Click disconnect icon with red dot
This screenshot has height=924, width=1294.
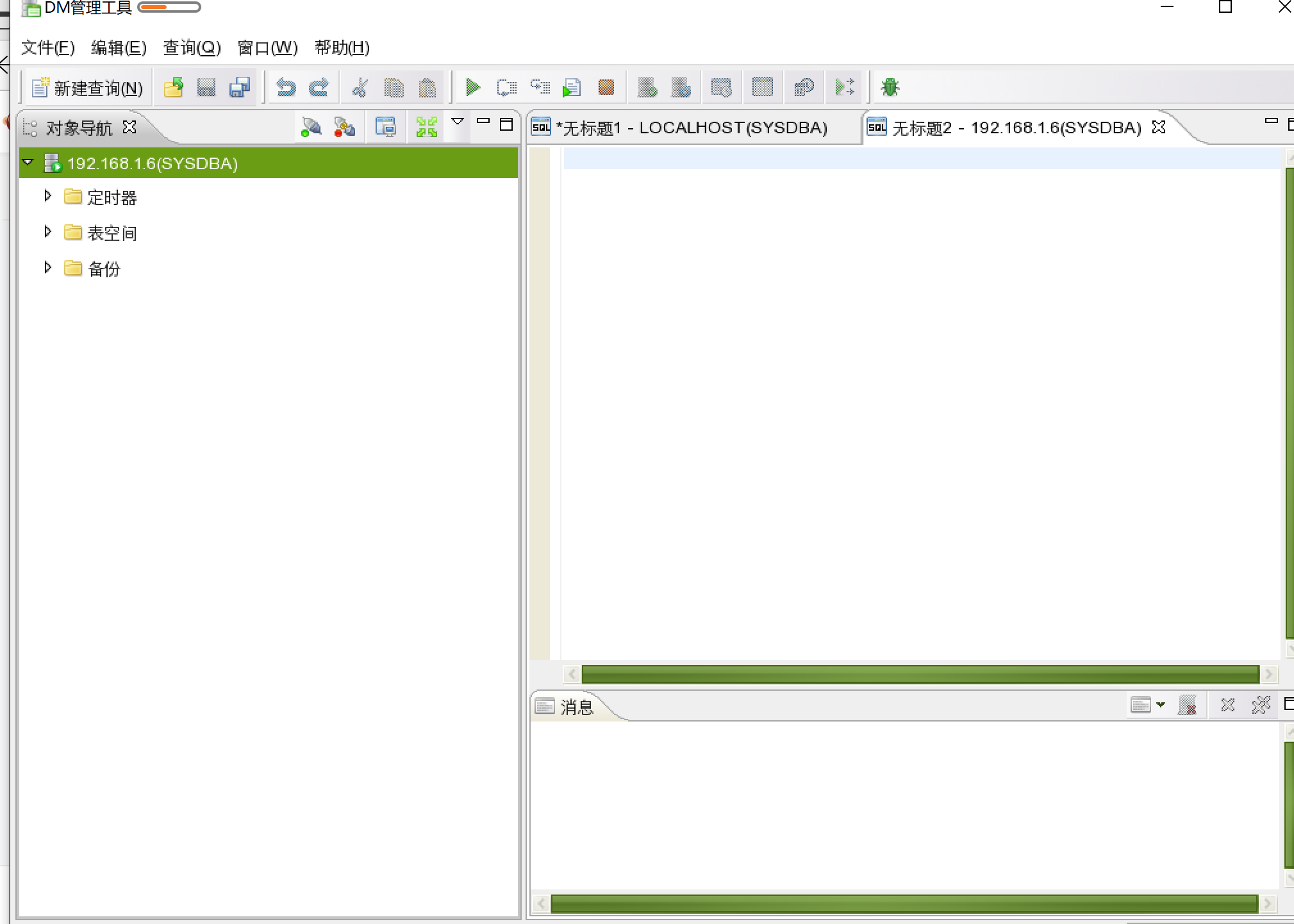344,127
